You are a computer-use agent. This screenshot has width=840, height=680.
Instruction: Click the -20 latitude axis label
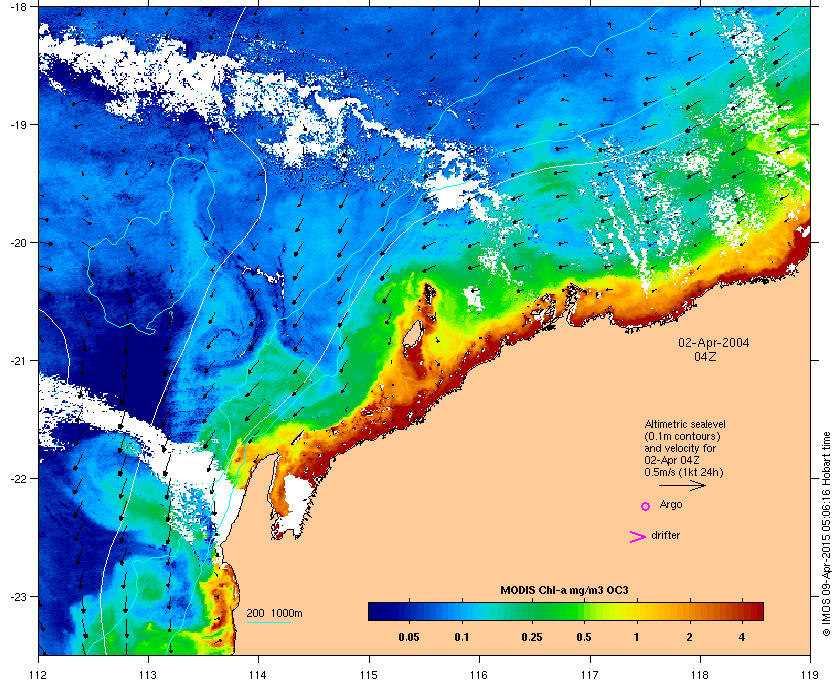(x=18, y=242)
